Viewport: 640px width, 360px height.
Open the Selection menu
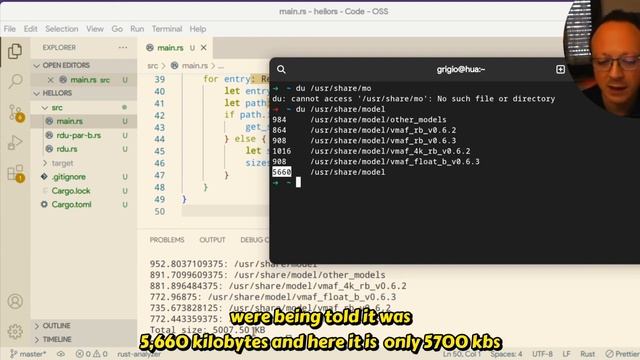(62, 29)
